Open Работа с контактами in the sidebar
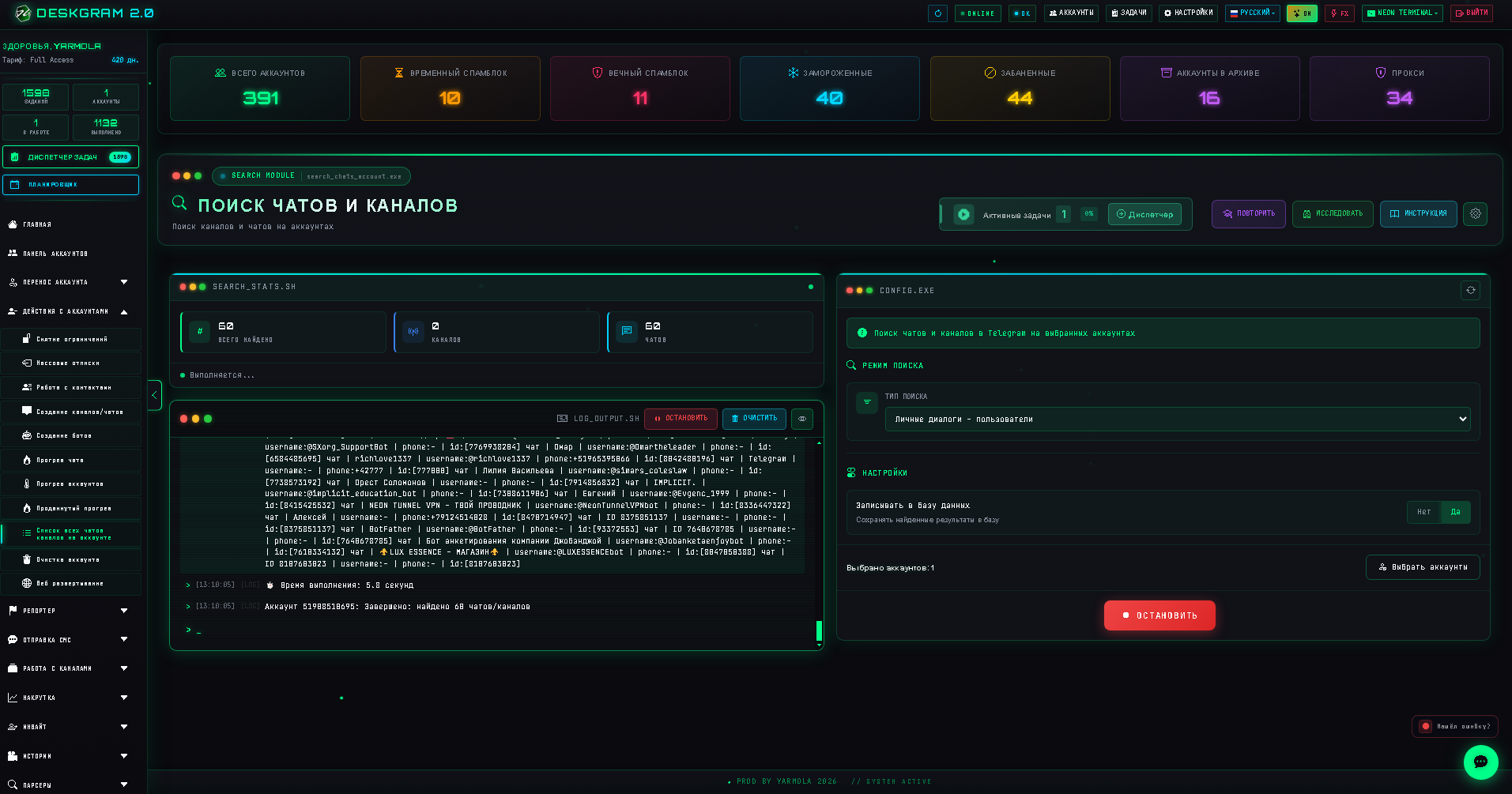 (71, 387)
